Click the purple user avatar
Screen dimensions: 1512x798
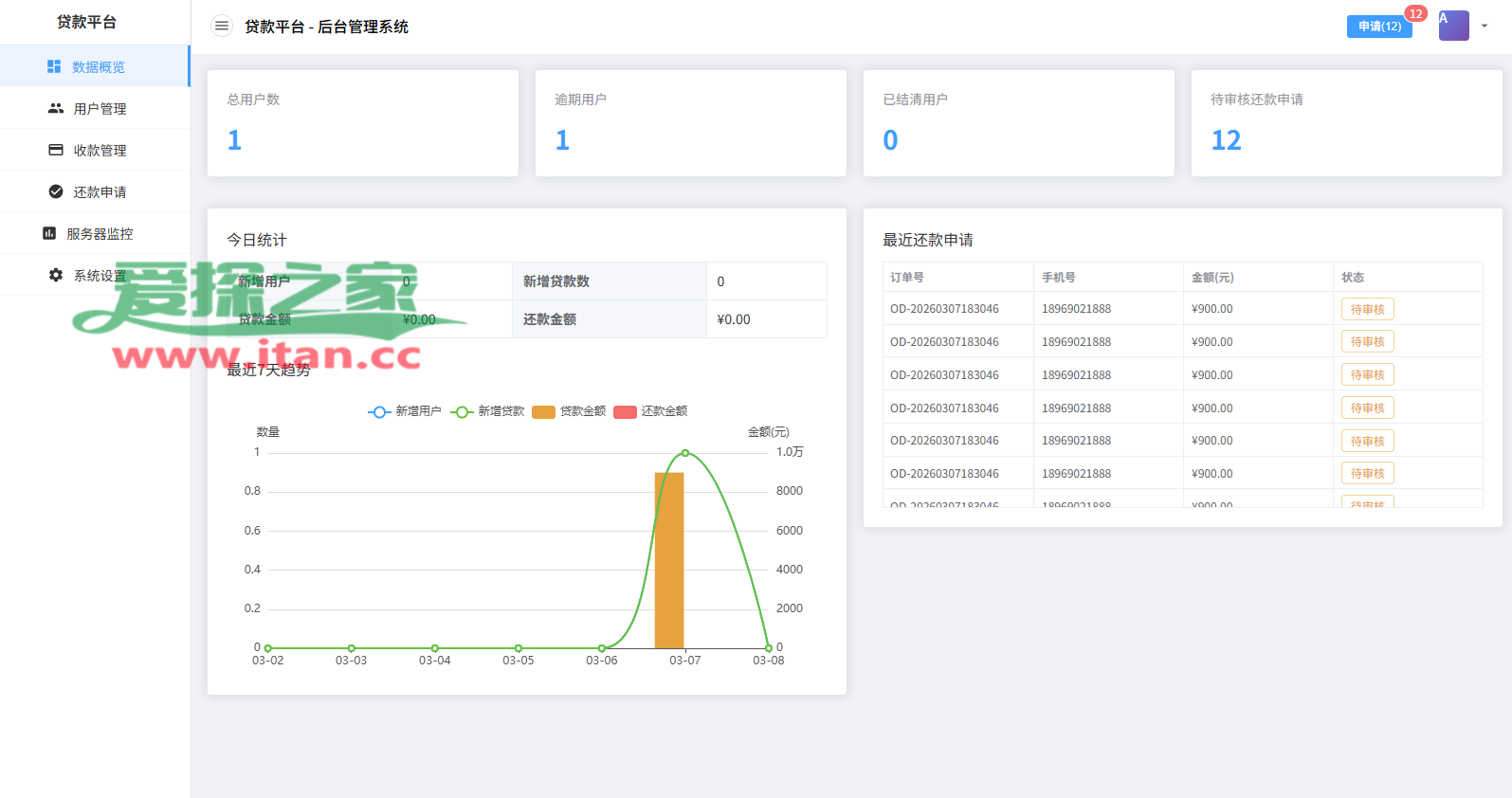(1453, 26)
